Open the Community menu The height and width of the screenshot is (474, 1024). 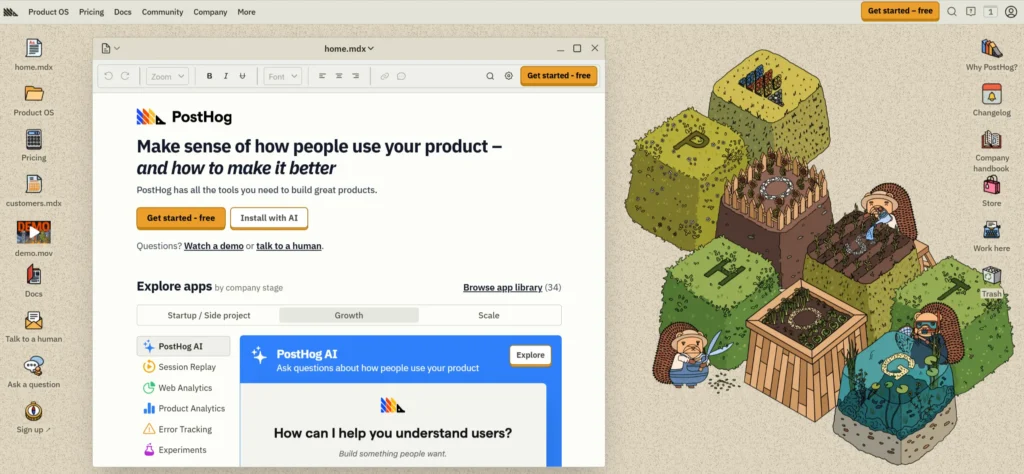pos(163,12)
